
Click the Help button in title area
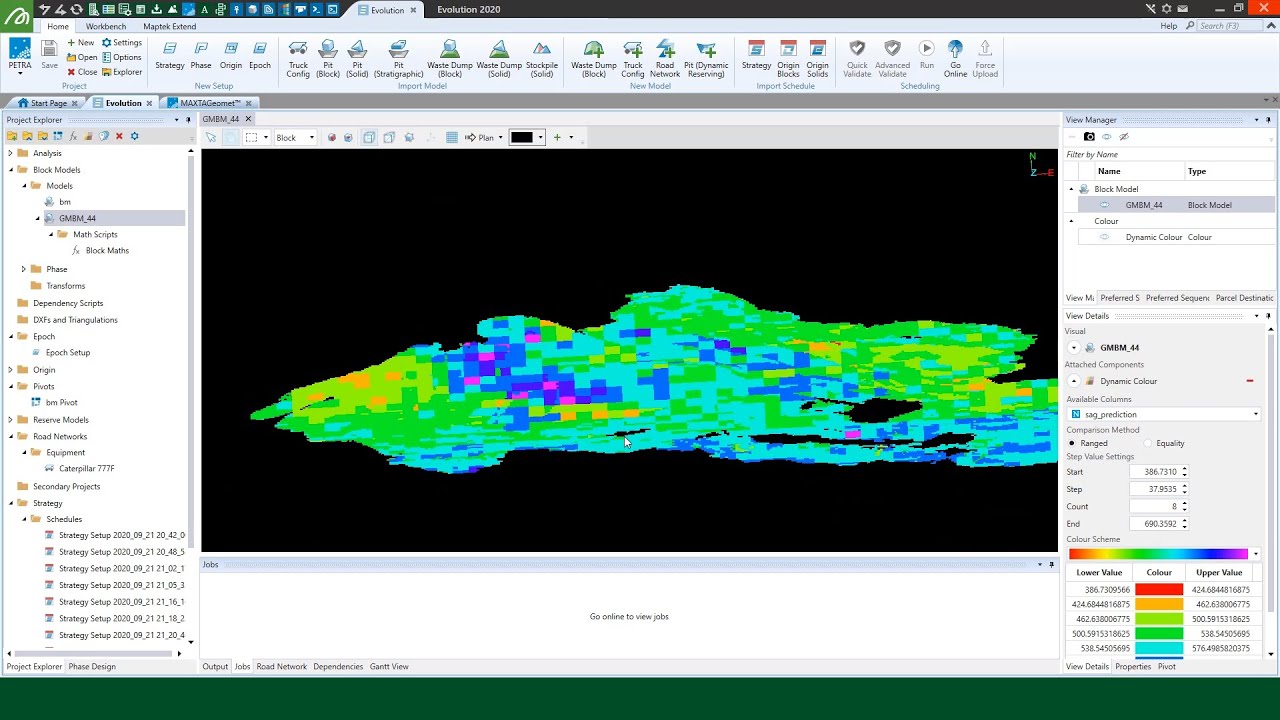(1168, 26)
